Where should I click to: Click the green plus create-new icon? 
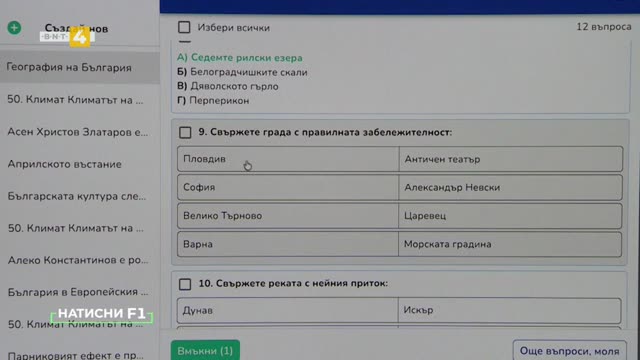(x=14, y=28)
